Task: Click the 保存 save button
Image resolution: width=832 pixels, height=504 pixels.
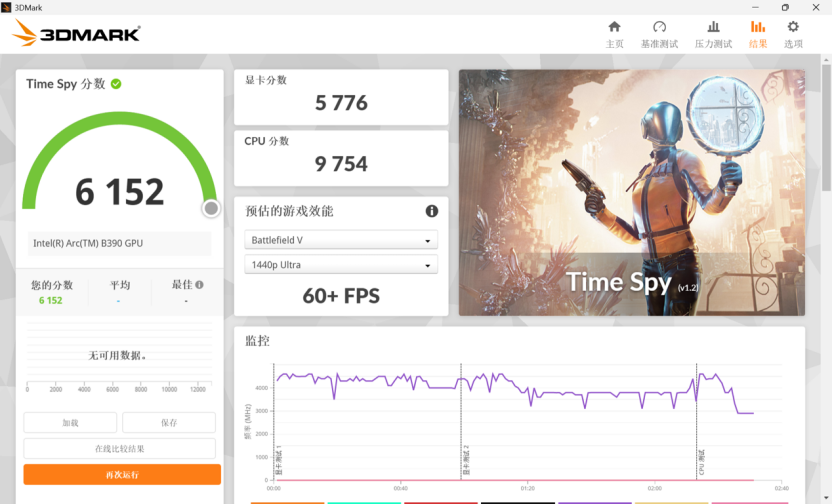Action: [169, 423]
